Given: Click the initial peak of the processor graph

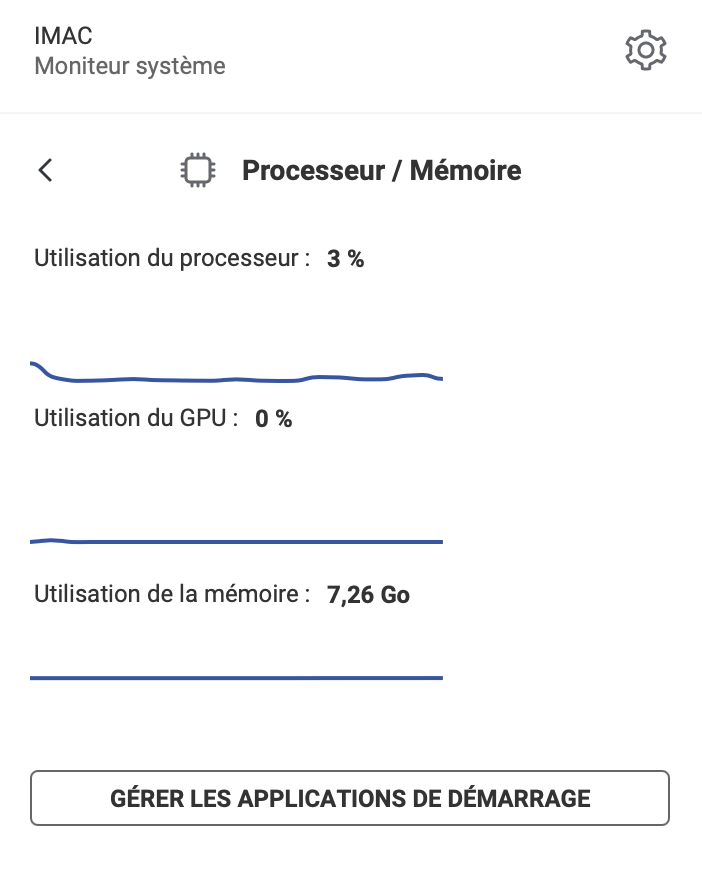Looking at the screenshot, I should [35, 364].
